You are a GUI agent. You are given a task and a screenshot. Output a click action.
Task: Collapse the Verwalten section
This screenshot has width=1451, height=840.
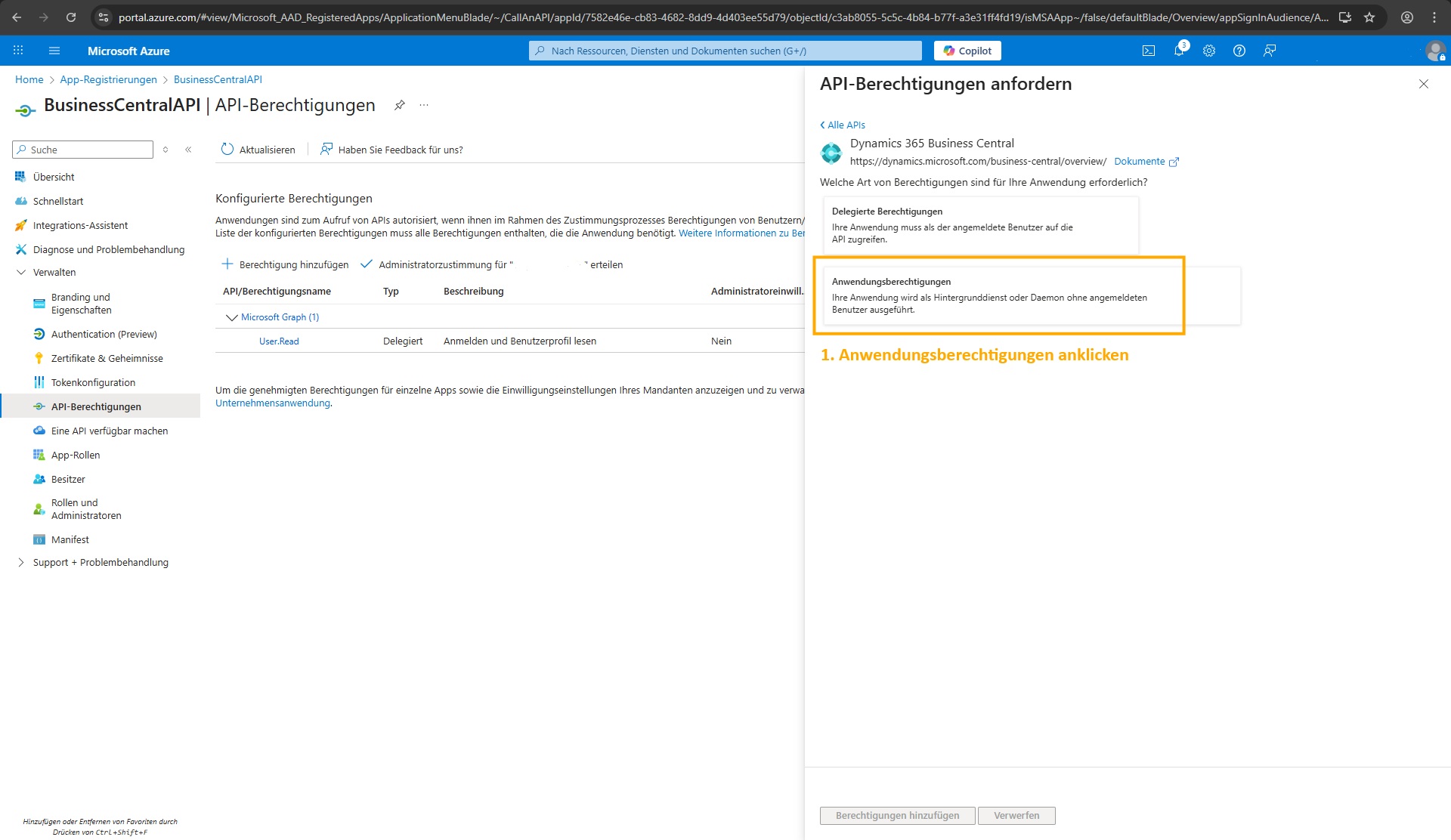click(20, 272)
